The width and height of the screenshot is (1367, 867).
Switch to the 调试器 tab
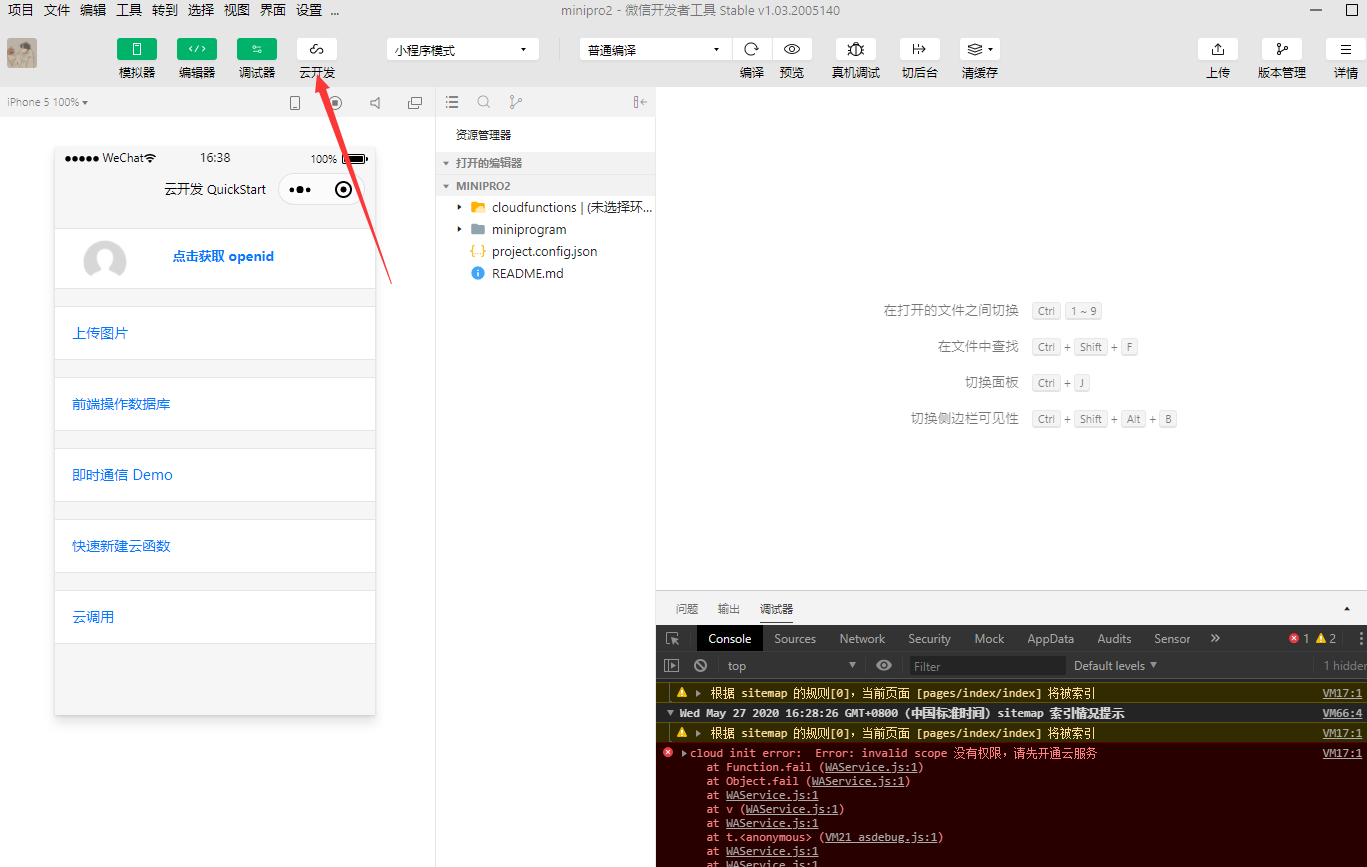(776, 609)
